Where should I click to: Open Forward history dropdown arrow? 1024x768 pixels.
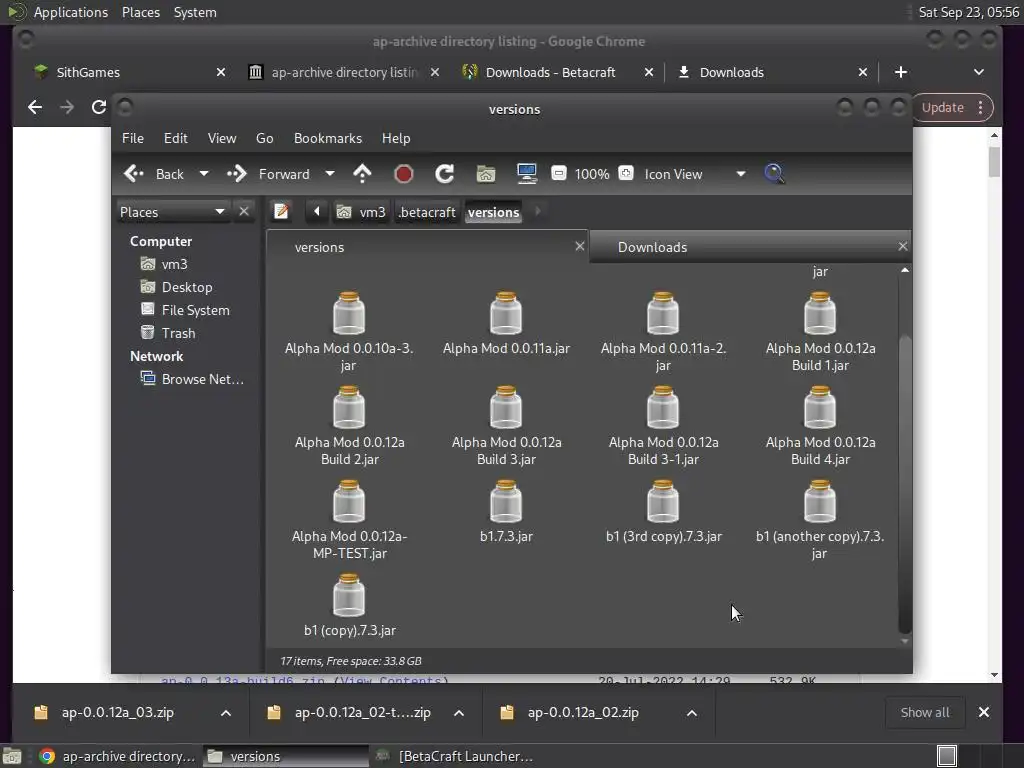330,174
